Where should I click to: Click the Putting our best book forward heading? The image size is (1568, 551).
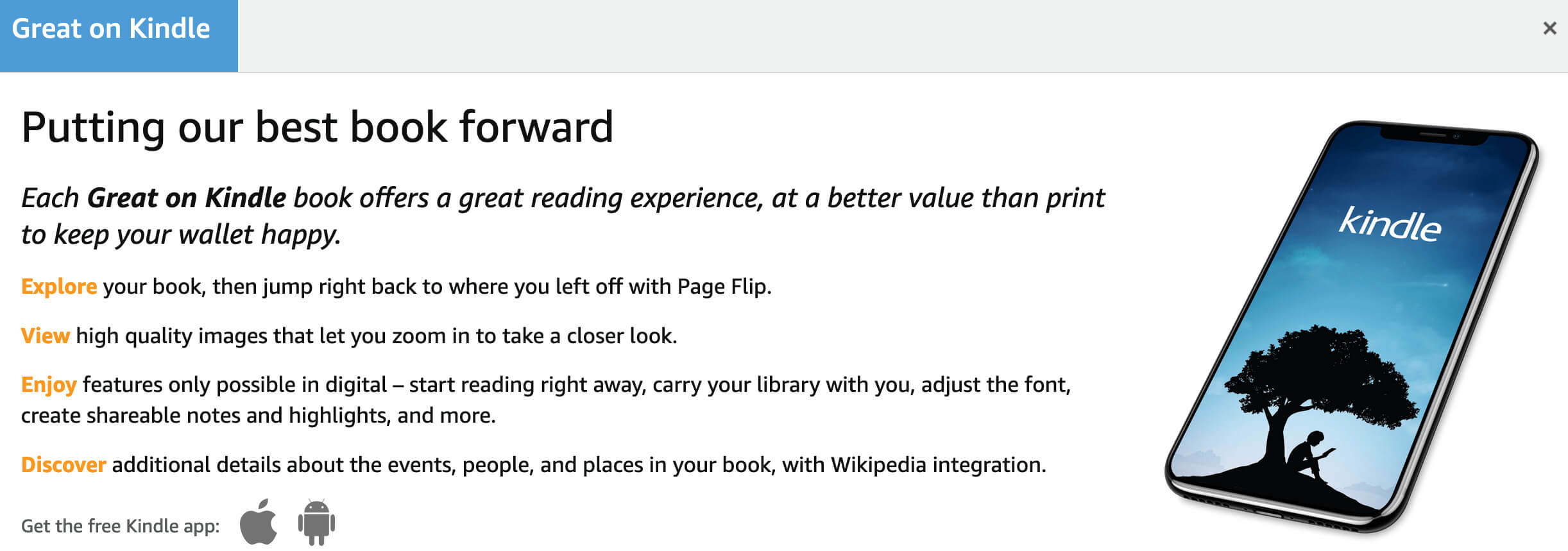tap(318, 127)
